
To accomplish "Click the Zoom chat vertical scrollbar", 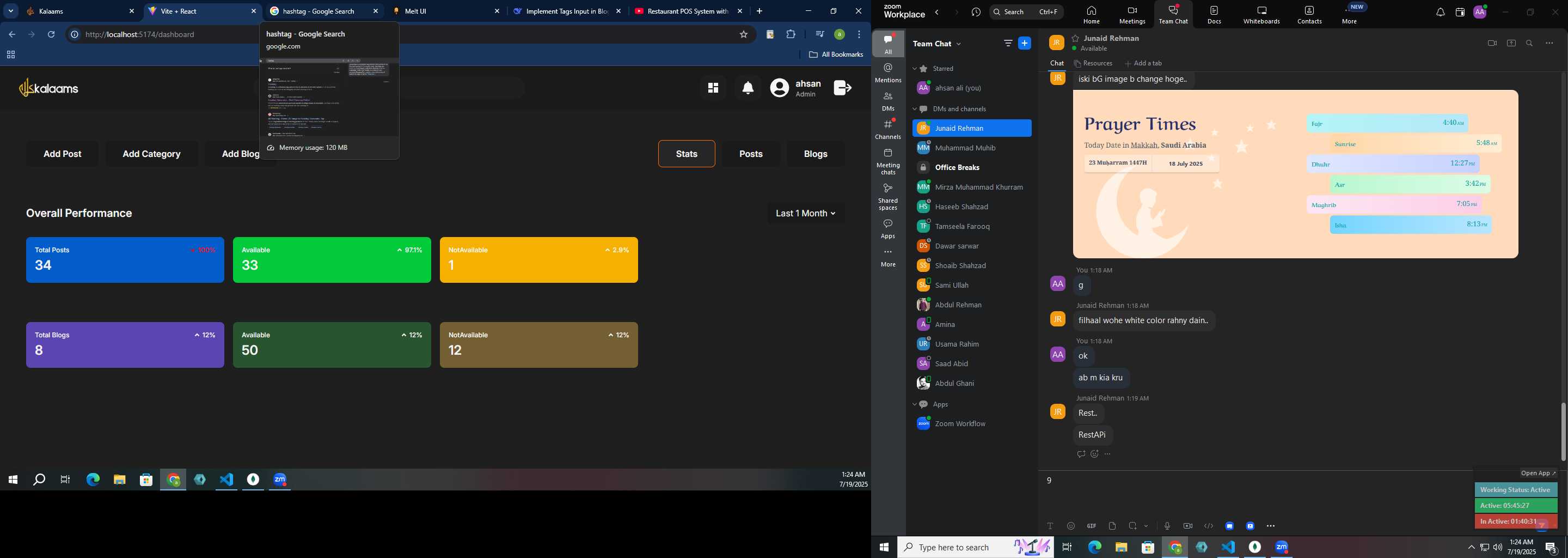I will click(1563, 431).
